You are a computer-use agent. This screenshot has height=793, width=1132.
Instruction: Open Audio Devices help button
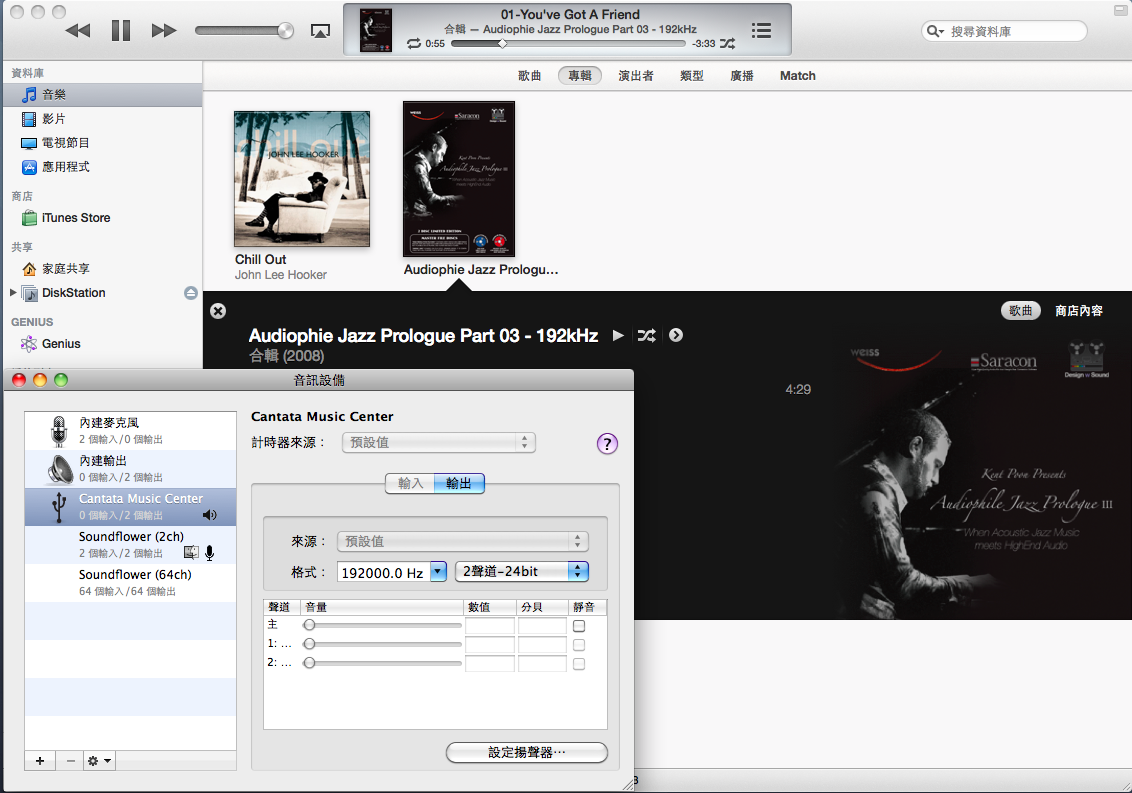607,443
